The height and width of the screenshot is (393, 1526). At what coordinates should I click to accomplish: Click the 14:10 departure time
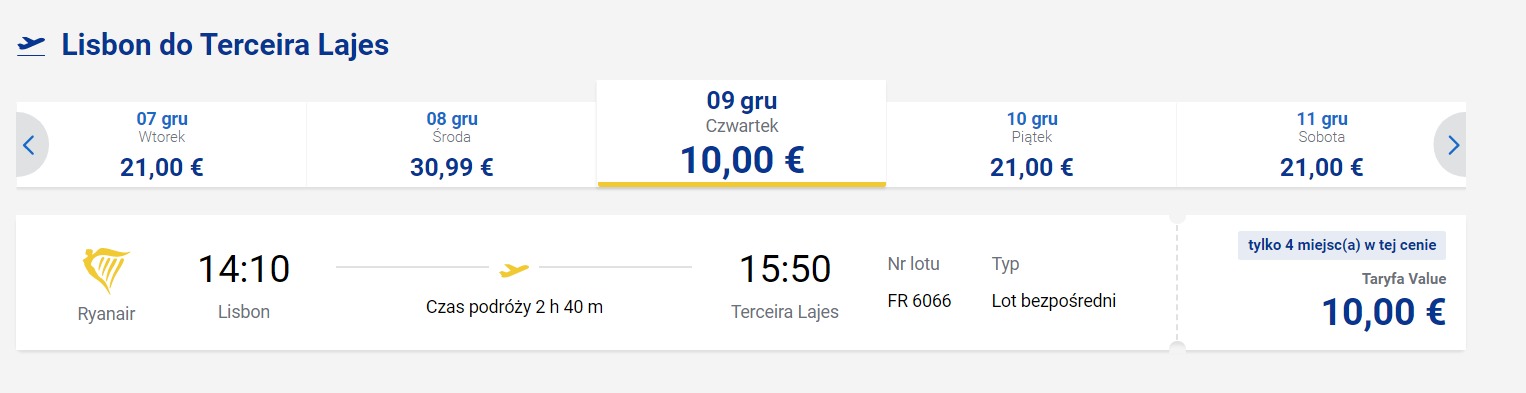(243, 269)
